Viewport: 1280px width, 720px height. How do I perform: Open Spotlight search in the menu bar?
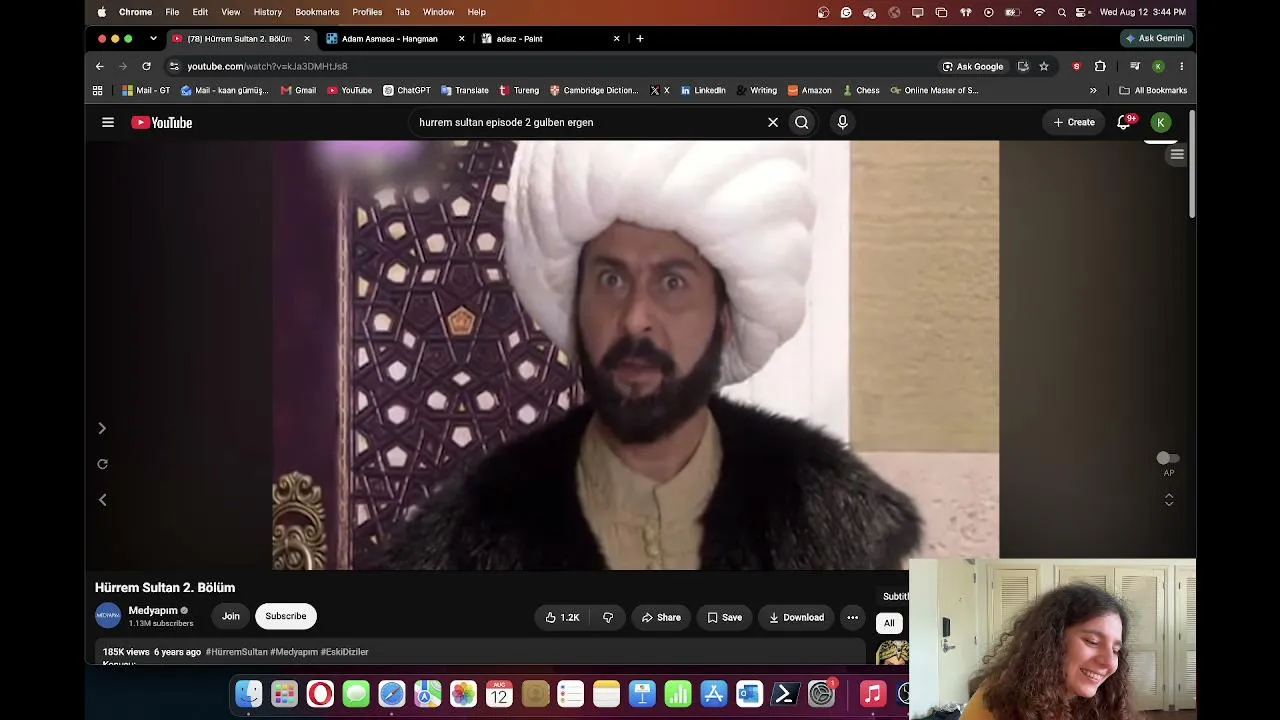[1062, 12]
